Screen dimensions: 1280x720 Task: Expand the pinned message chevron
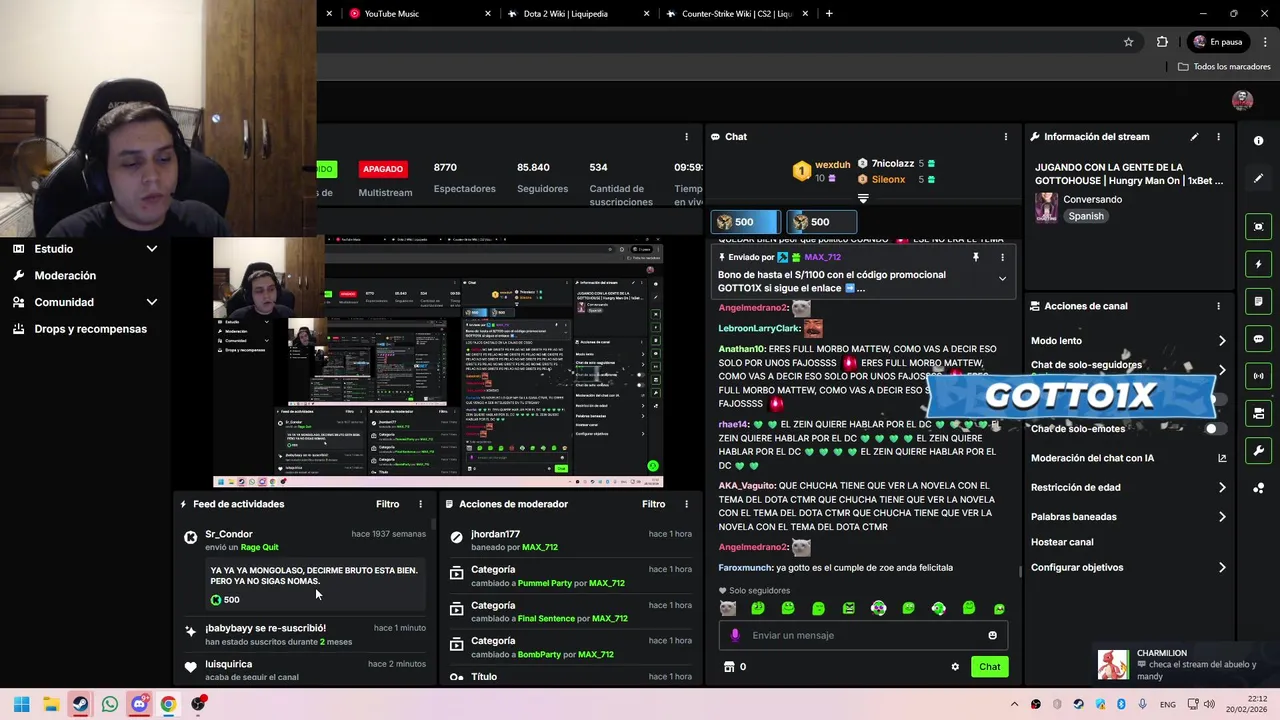coord(1002,279)
